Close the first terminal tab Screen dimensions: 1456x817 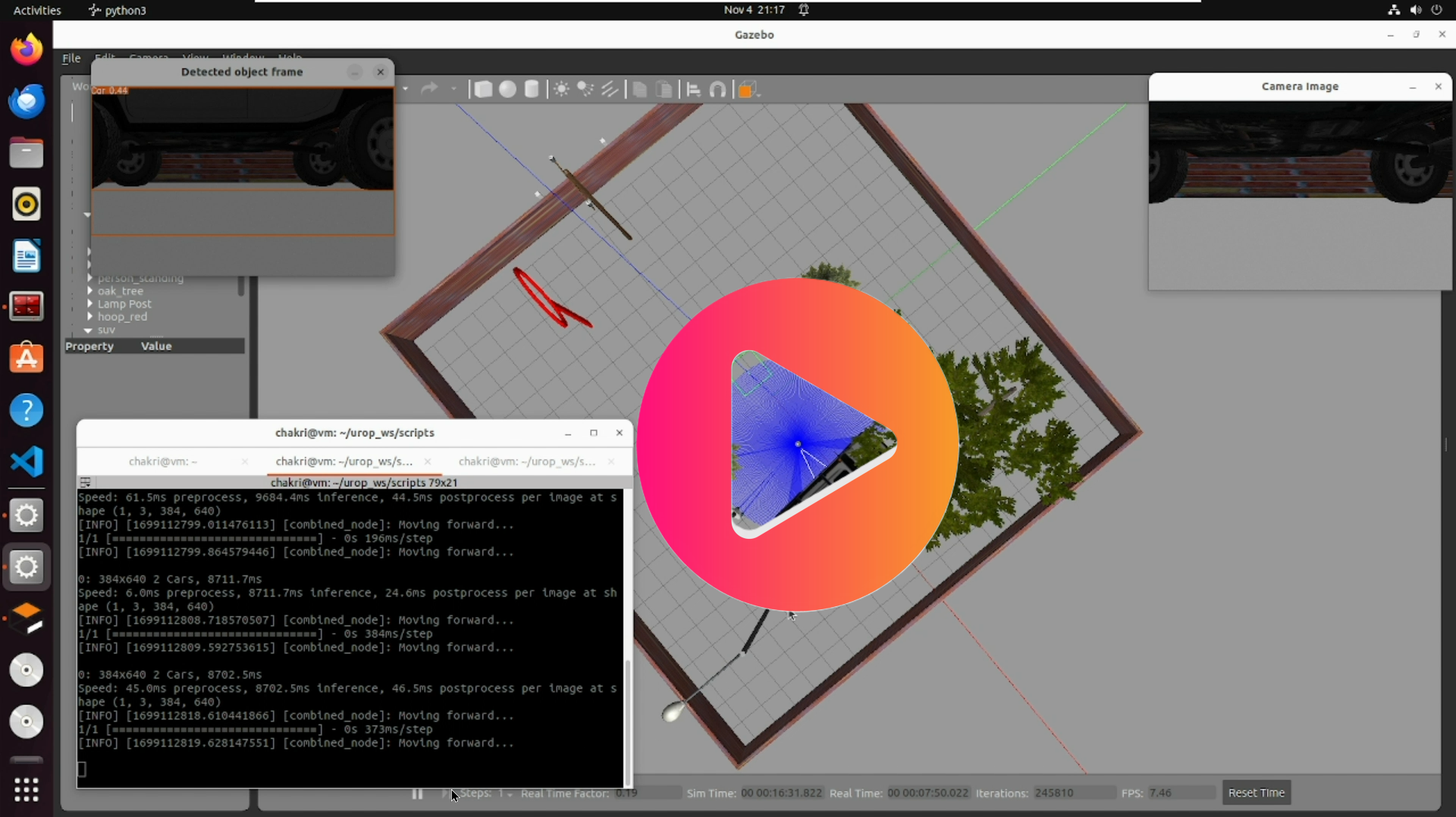(244, 462)
